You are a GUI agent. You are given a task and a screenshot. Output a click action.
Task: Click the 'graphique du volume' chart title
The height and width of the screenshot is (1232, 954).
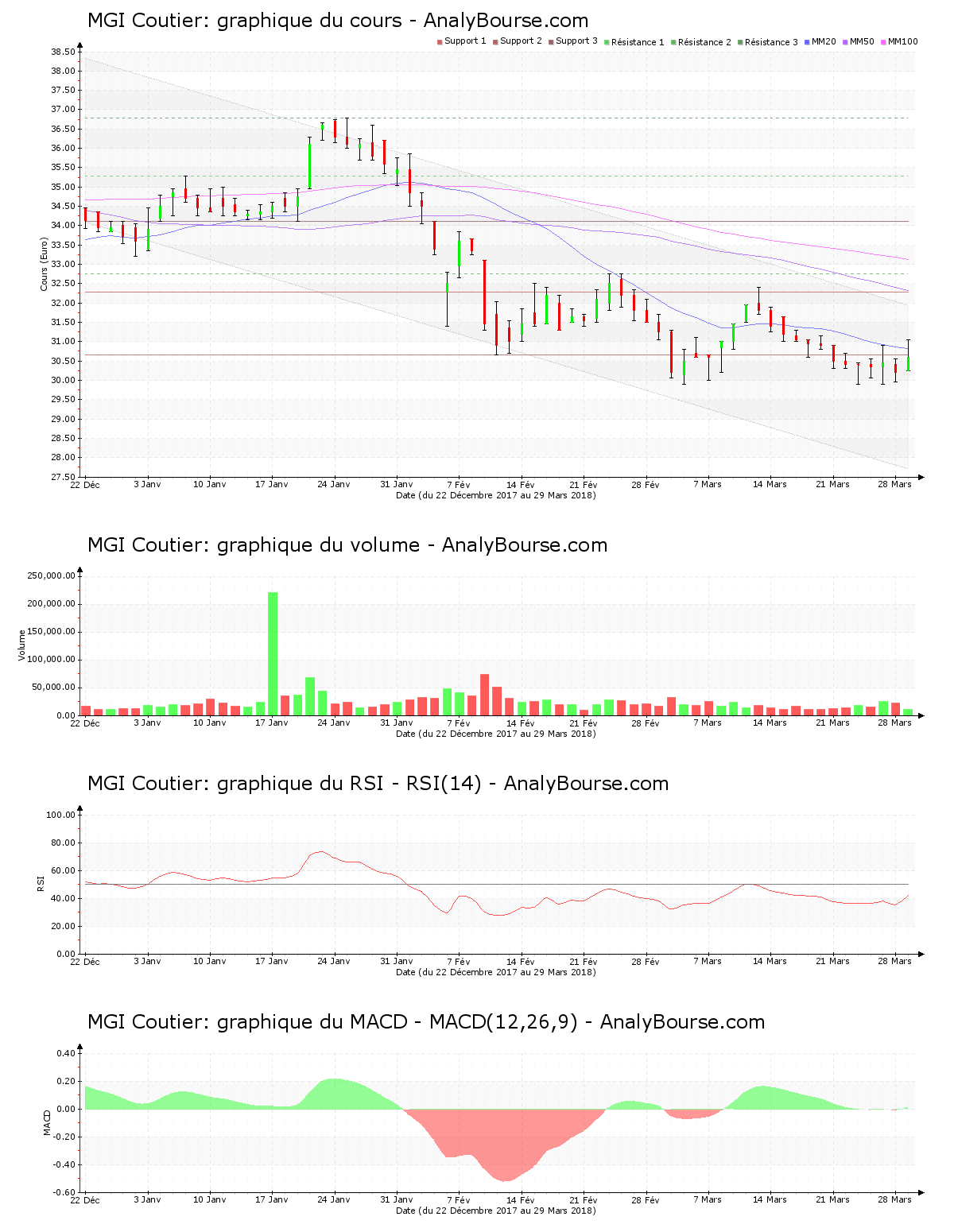(x=347, y=545)
